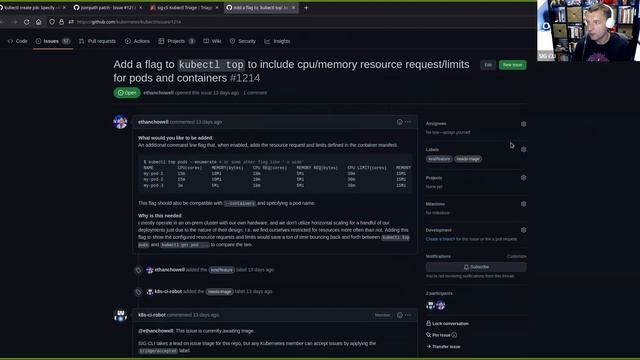Screen dimensions: 640x360
Task: Reload the page with the refresh icon
Action: (x=27, y=22)
